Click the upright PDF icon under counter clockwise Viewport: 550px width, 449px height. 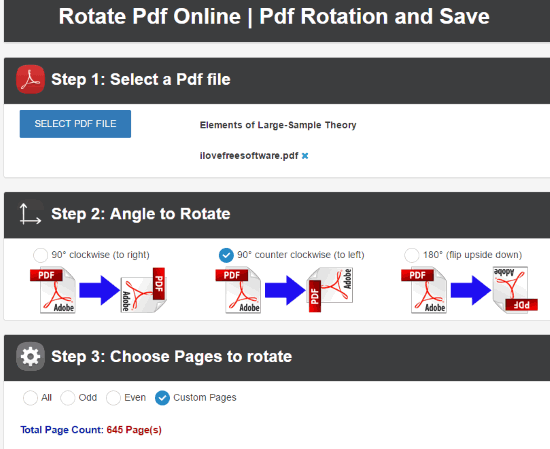[239, 290]
